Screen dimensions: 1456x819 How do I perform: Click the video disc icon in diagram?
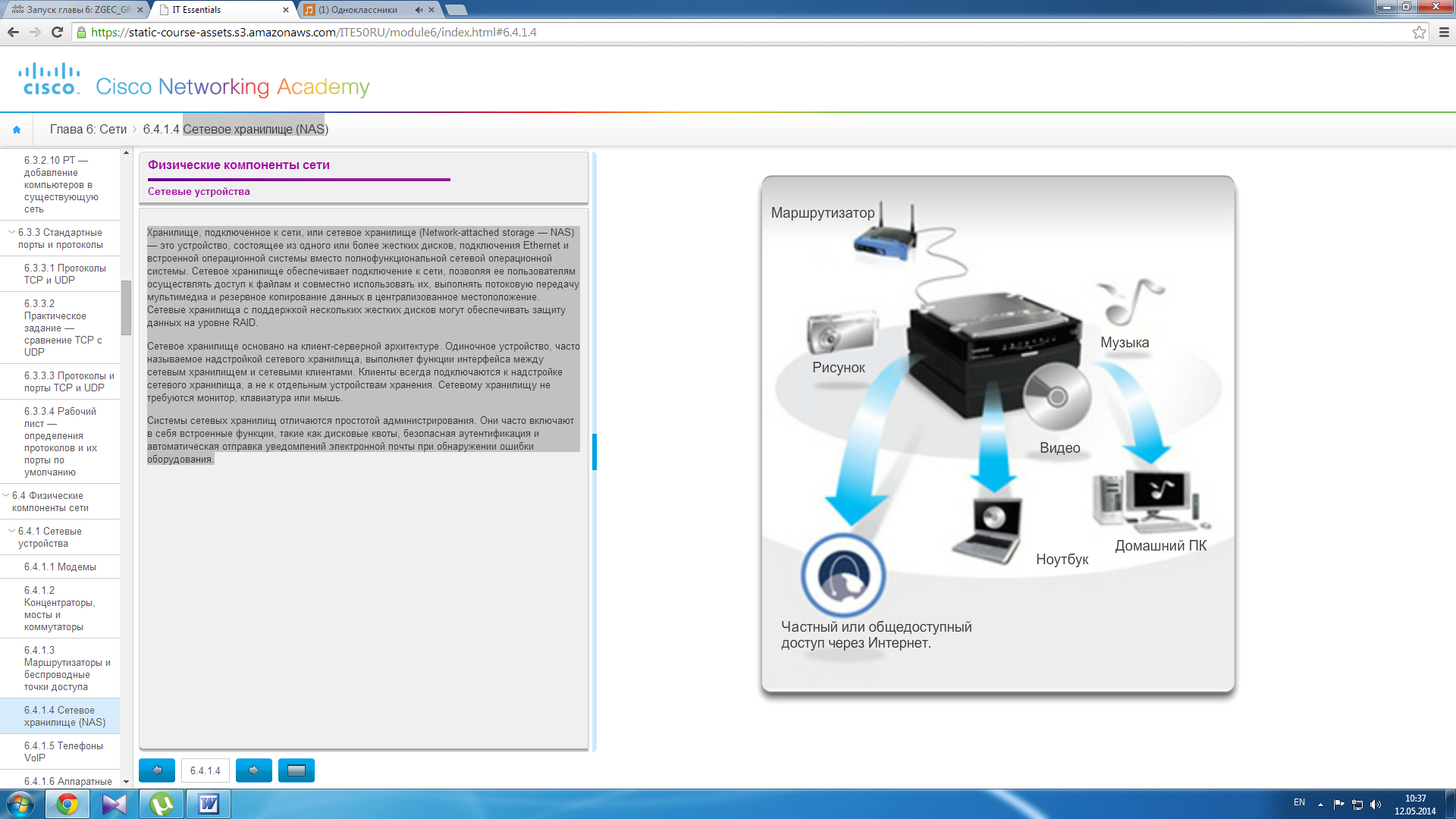click(x=1056, y=396)
